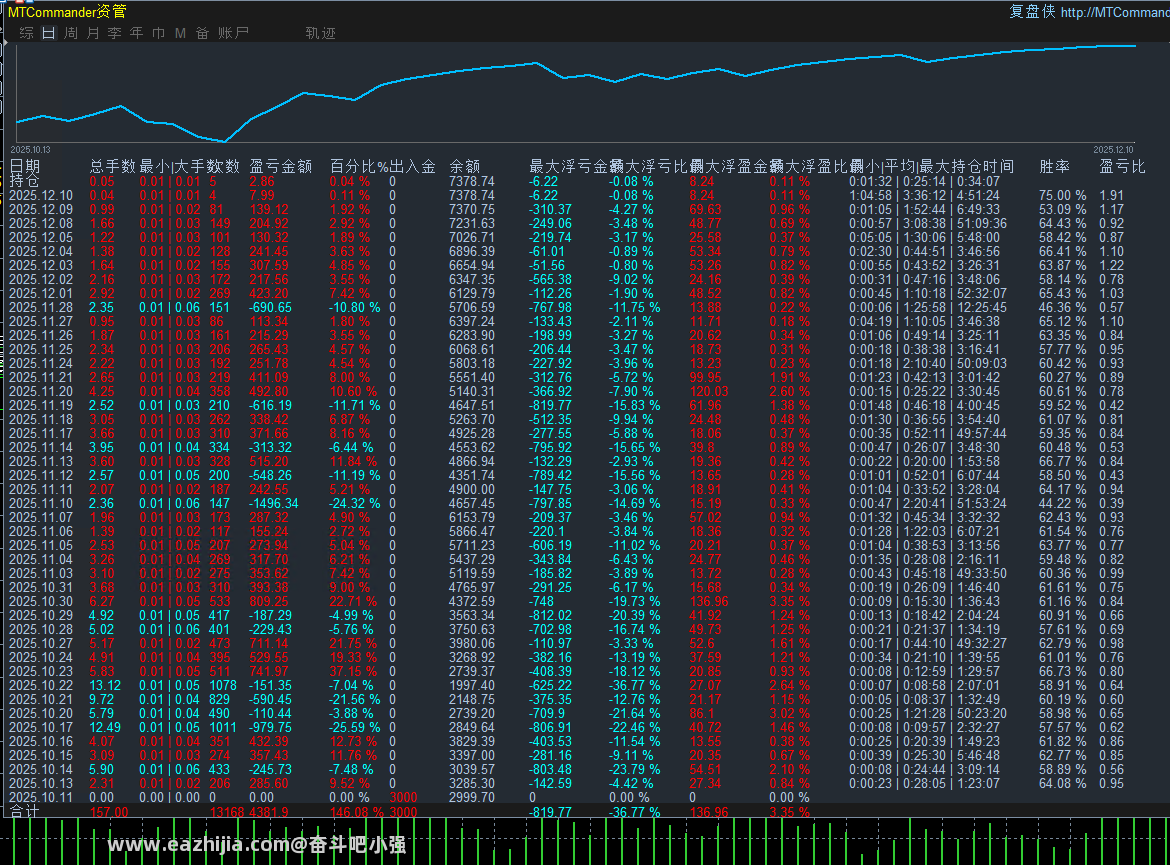Click the total lots value 13.12
Viewport: 1170px width, 865px height.
click(105, 686)
